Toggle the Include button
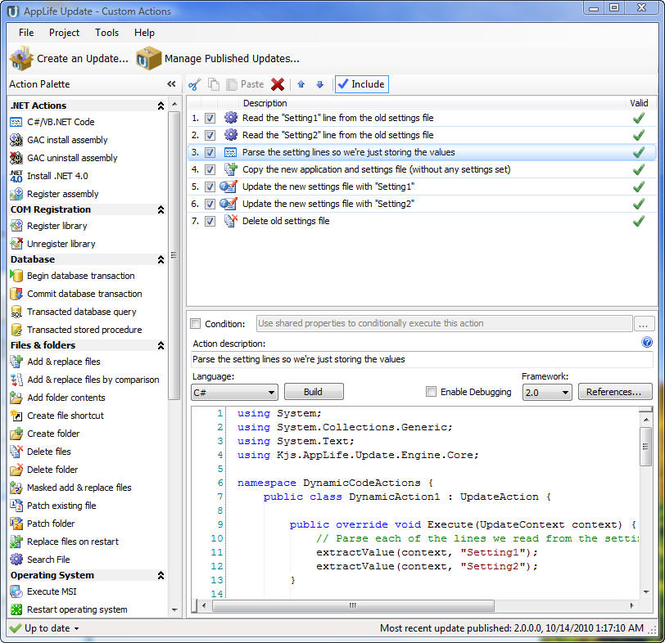The width and height of the screenshot is (665, 643). pos(362,84)
